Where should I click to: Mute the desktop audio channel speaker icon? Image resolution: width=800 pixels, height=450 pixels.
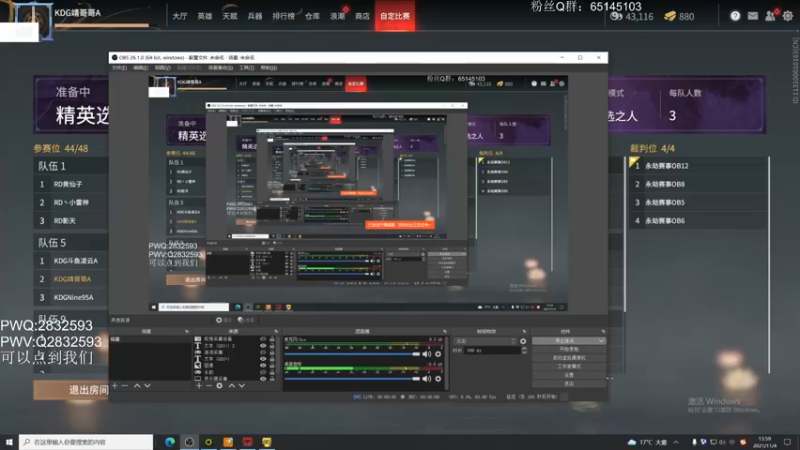click(427, 379)
